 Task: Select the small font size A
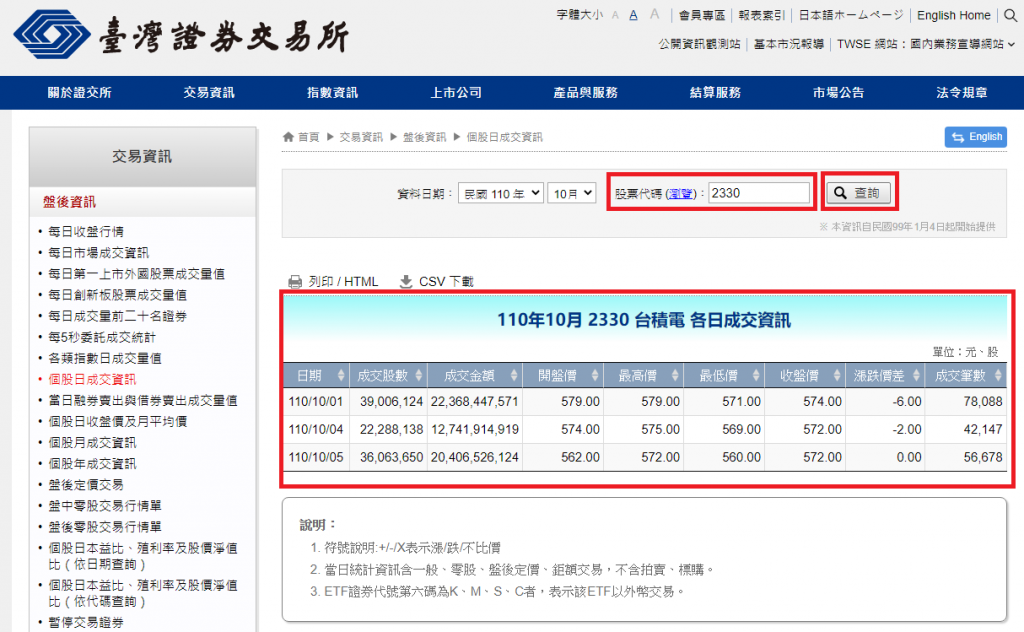pyautogui.click(x=615, y=15)
